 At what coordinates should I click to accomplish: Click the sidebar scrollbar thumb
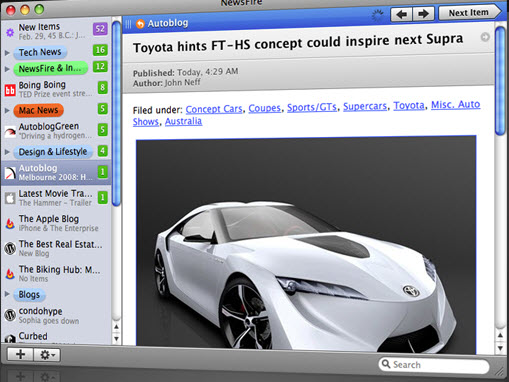coord(116,113)
